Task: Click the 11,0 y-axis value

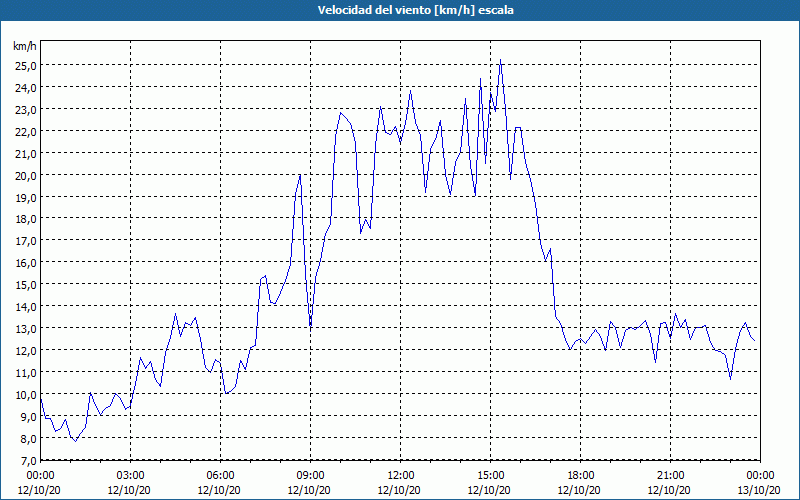Action: click(26, 372)
